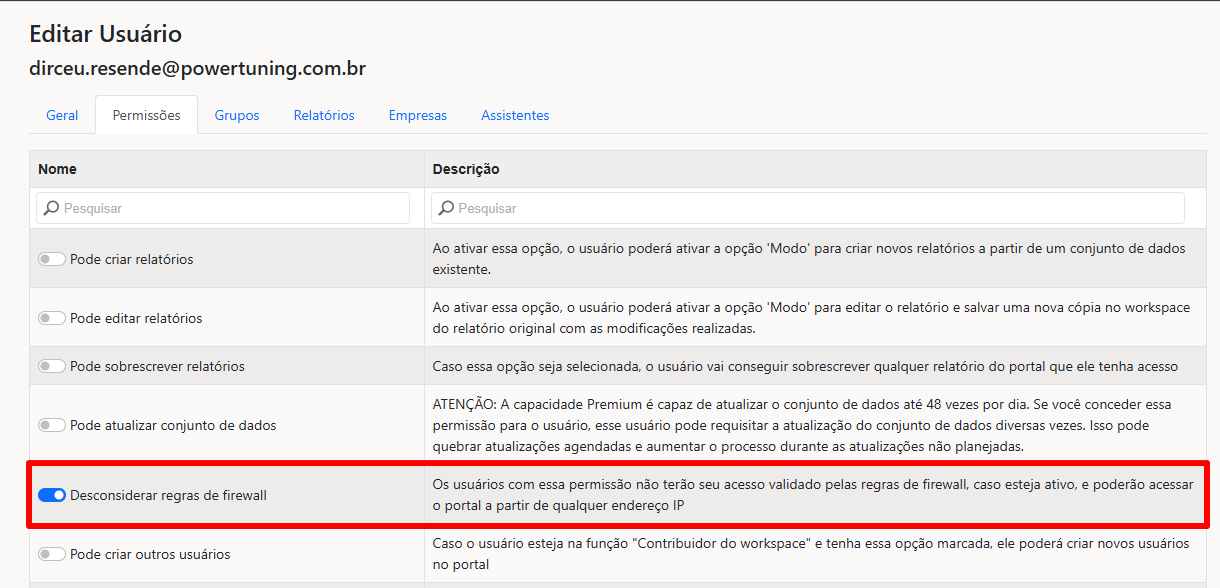
Task: Open the Geral tab
Action: tap(62, 115)
